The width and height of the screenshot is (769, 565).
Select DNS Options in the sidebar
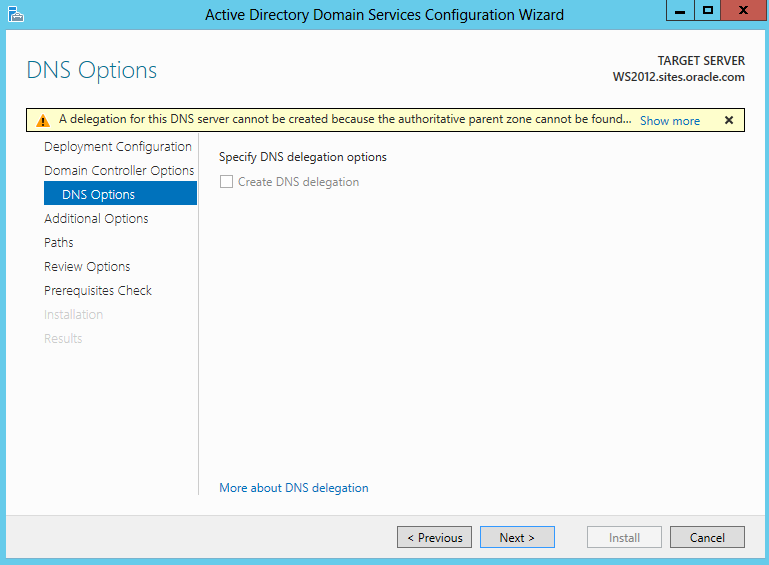(x=120, y=194)
